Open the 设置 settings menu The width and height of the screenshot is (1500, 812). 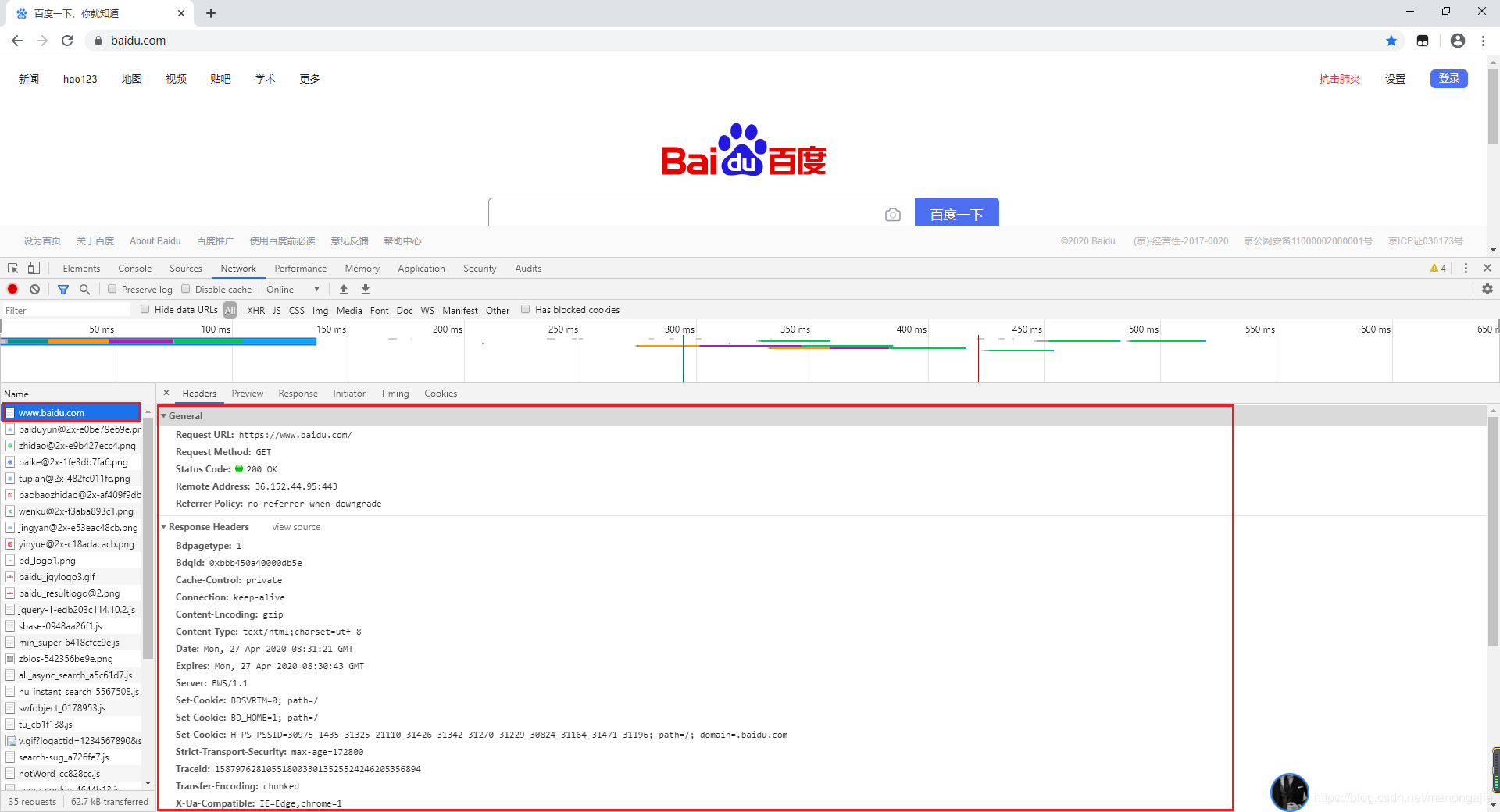[x=1395, y=79]
